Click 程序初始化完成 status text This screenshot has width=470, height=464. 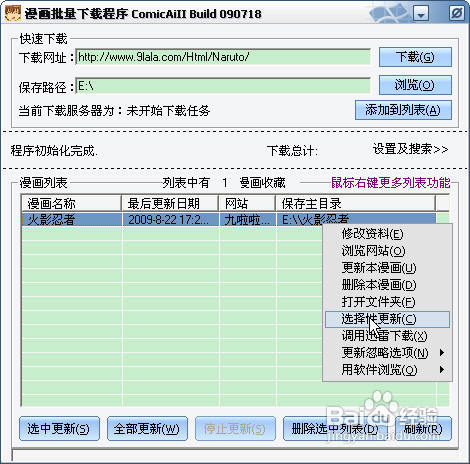(x=54, y=151)
